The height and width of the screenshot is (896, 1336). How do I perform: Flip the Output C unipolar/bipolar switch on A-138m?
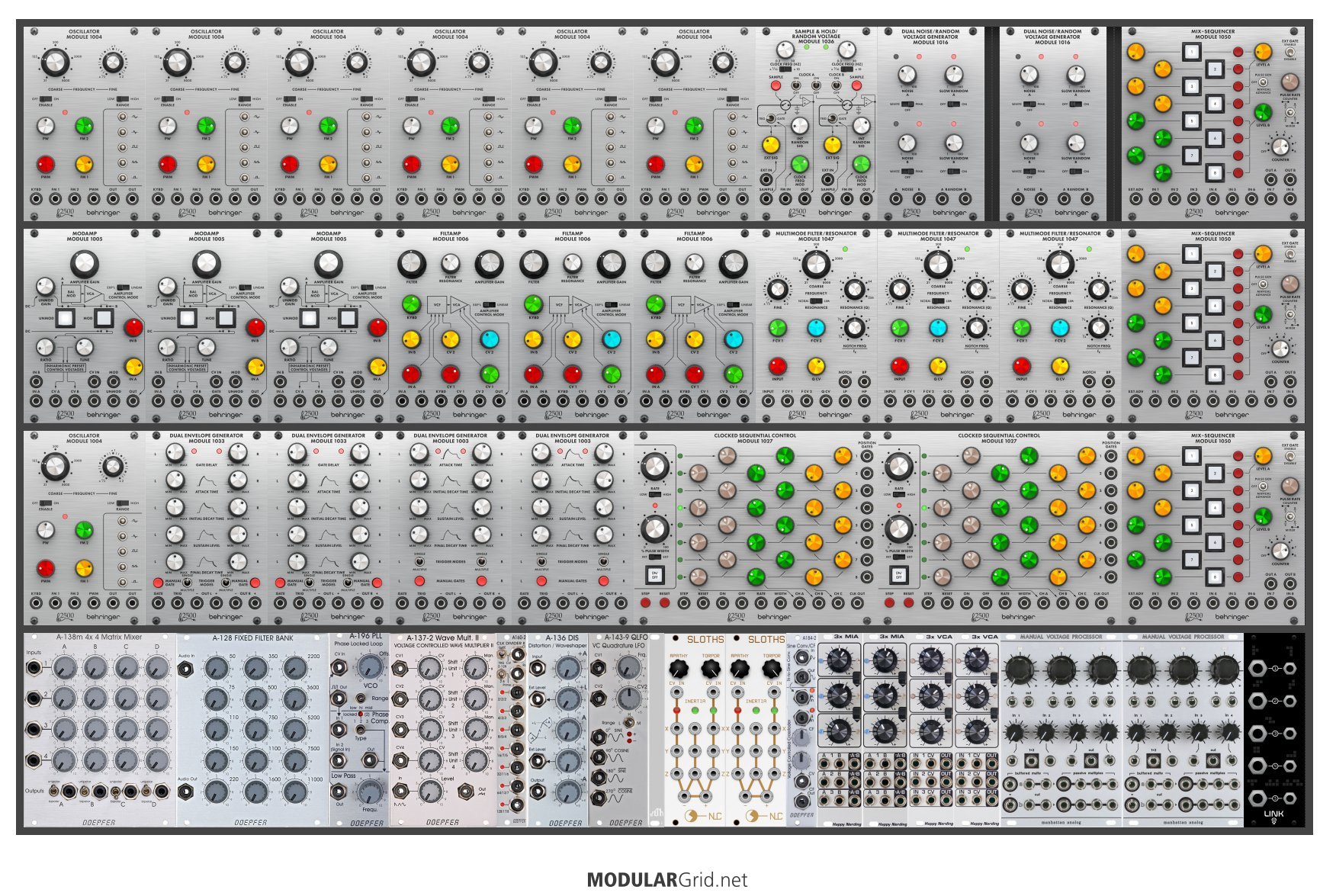pyautogui.click(x=117, y=791)
